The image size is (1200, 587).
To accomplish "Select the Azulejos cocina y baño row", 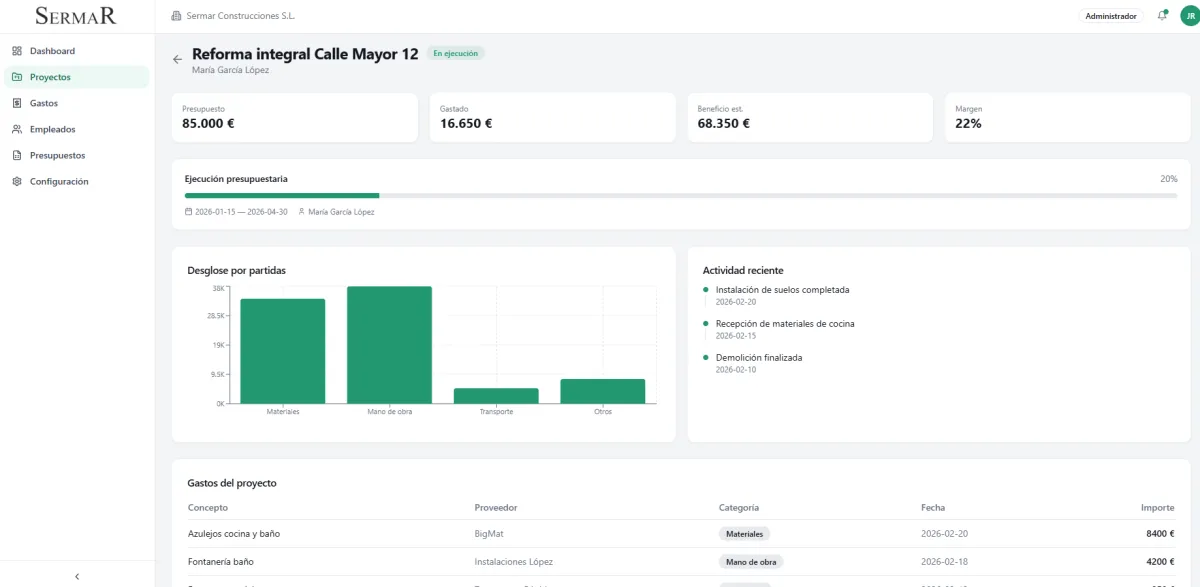I will 681,534.
